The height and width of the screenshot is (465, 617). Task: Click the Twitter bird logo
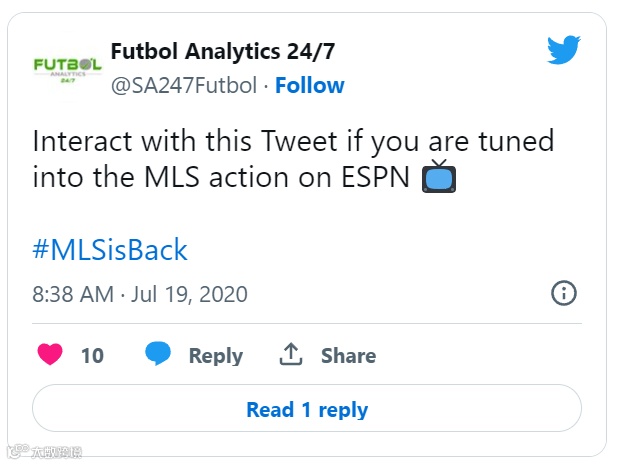tap(564, 50)
